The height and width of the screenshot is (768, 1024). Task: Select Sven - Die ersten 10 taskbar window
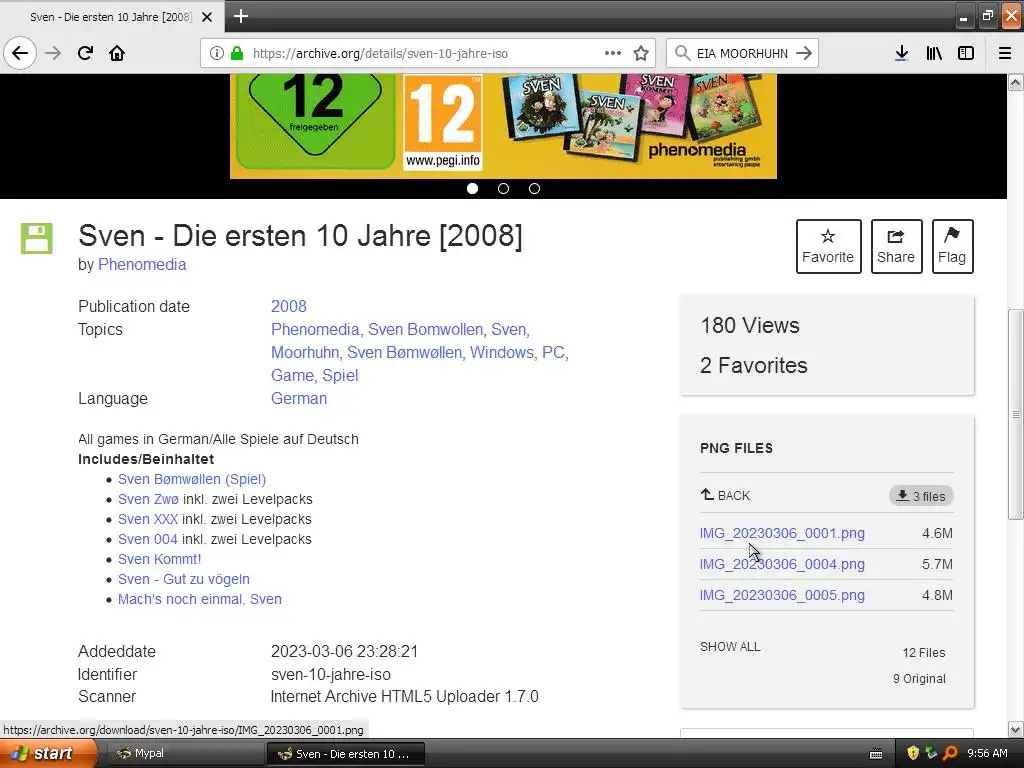coord(346,754)
